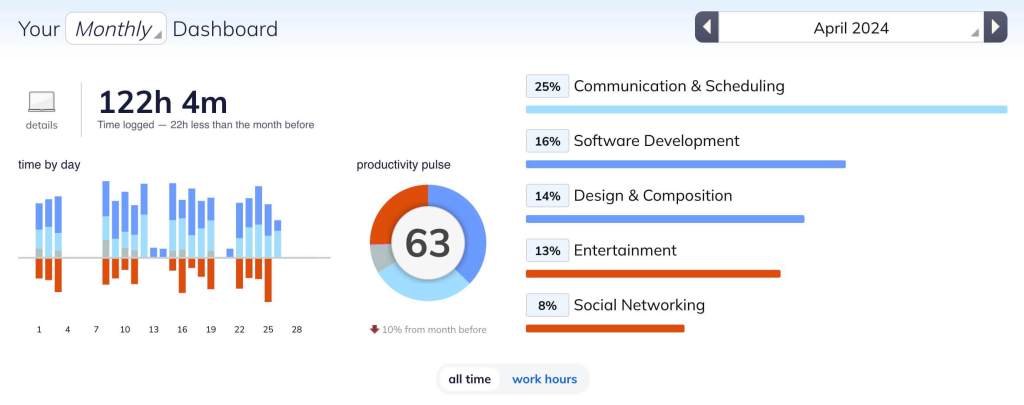Click the productivity pulse score 63
The width and height of the screenshot is (1024, 405).
(x=427, y=243)
